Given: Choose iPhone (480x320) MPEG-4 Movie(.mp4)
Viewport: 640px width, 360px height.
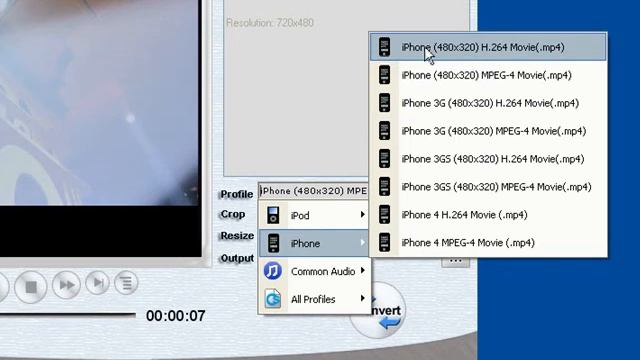Looking at the screenshot, I should point(488,75).
